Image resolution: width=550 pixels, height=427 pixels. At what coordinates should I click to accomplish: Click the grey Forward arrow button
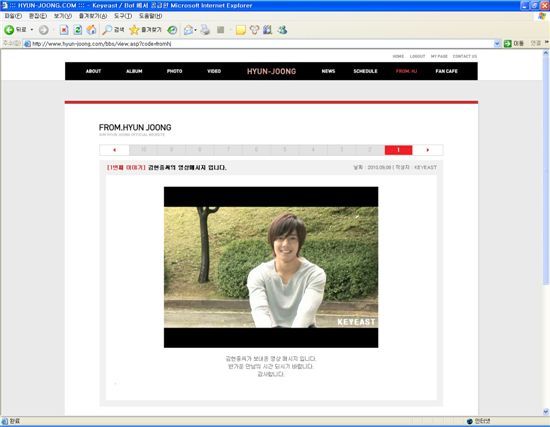43,30
